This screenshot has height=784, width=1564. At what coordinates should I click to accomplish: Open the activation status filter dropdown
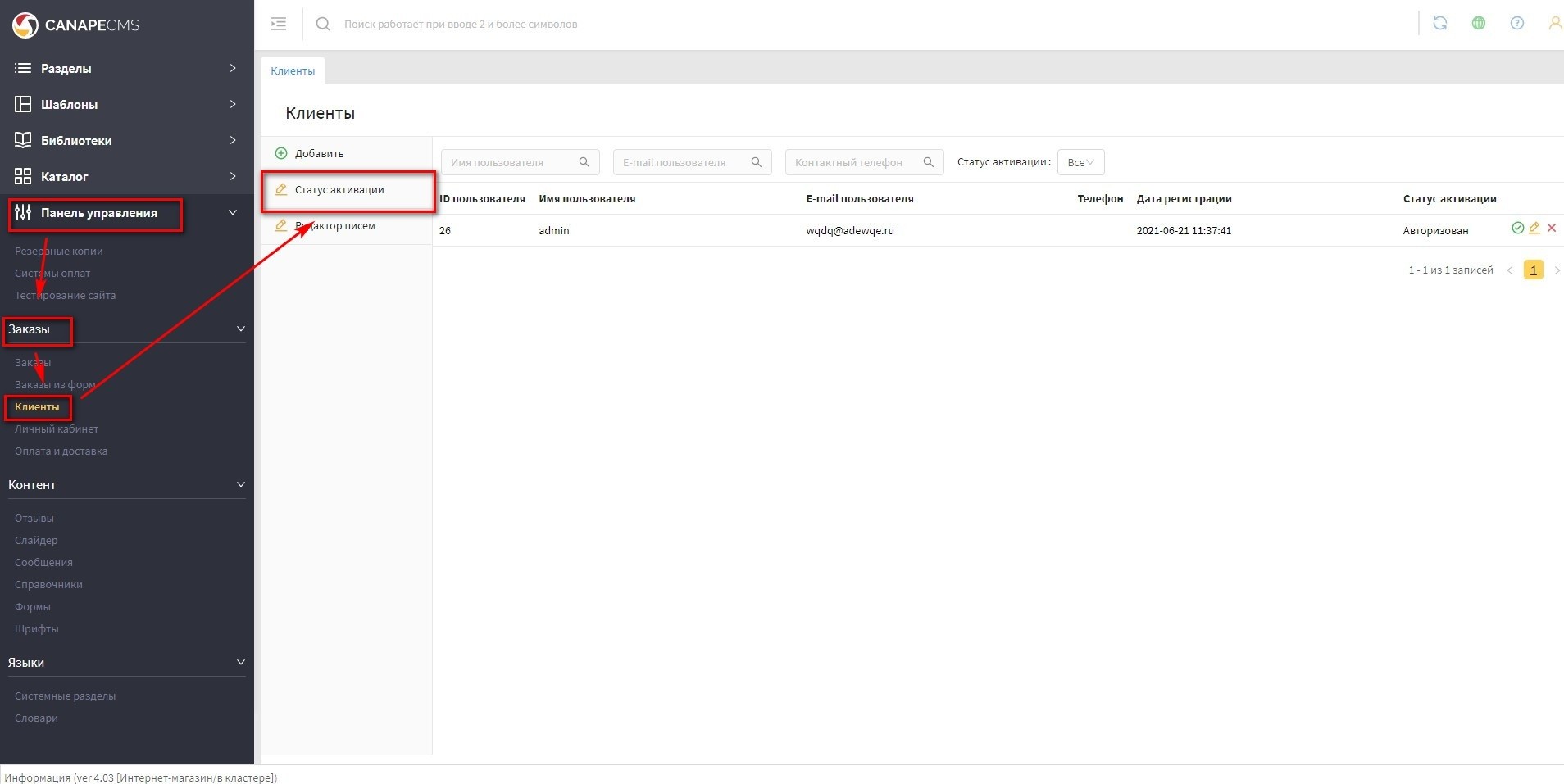pyautogui.click(x=1080, y=162)
